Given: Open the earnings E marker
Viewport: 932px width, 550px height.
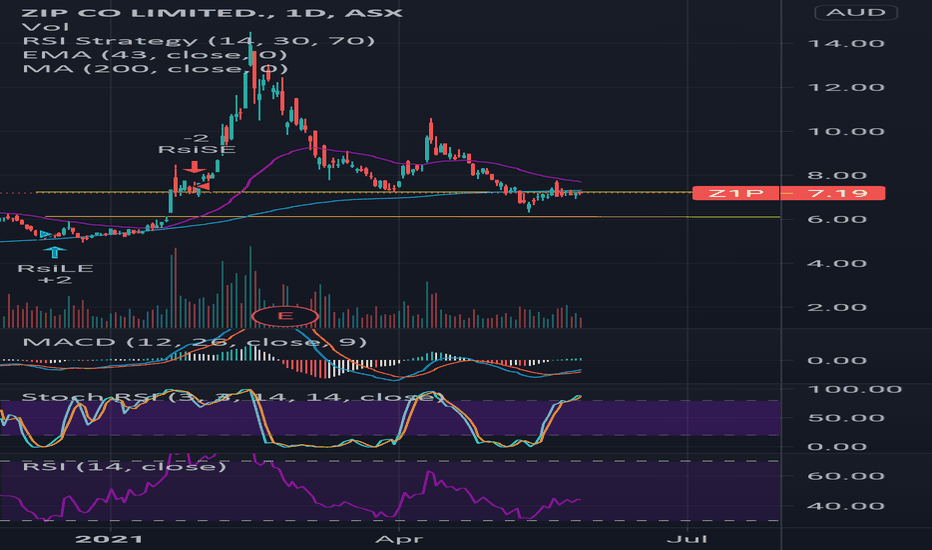Looking at the screenshot, I should click(285, 316).
